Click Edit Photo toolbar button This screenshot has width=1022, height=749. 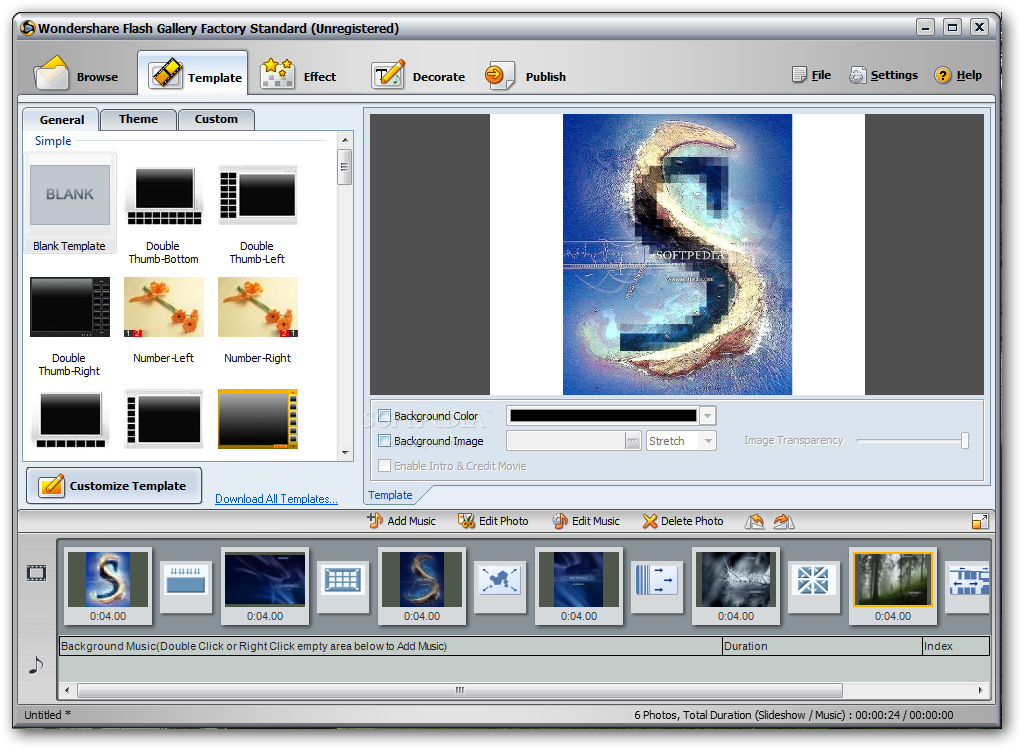[493, 521]
